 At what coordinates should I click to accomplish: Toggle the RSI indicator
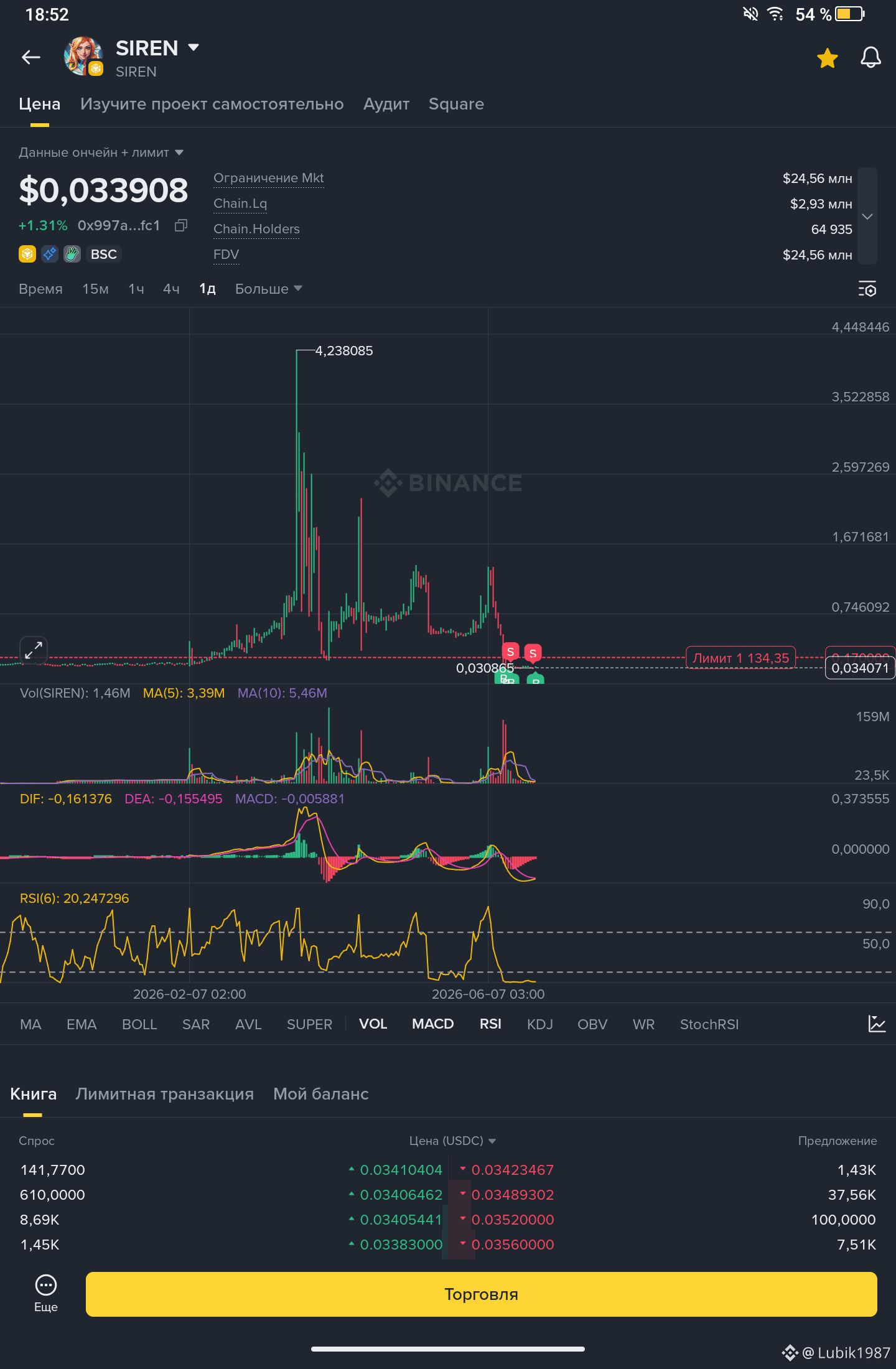pos(490,1024)
